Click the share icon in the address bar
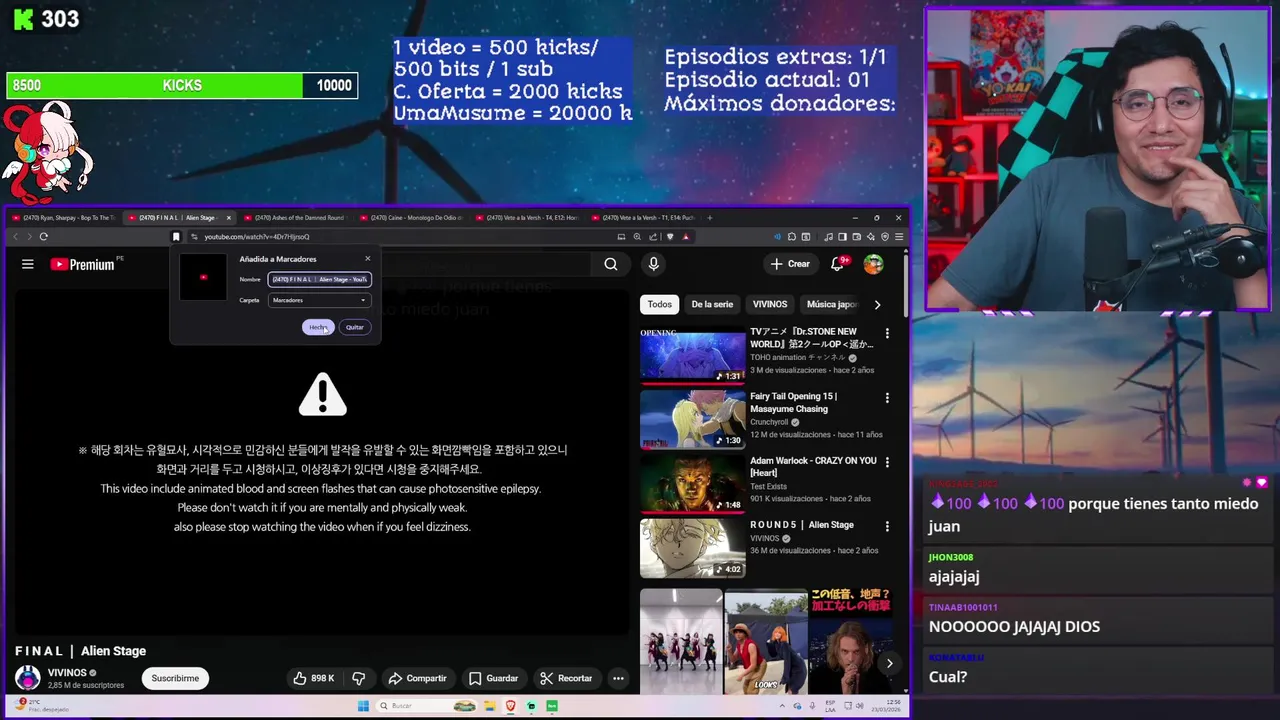 653,237
